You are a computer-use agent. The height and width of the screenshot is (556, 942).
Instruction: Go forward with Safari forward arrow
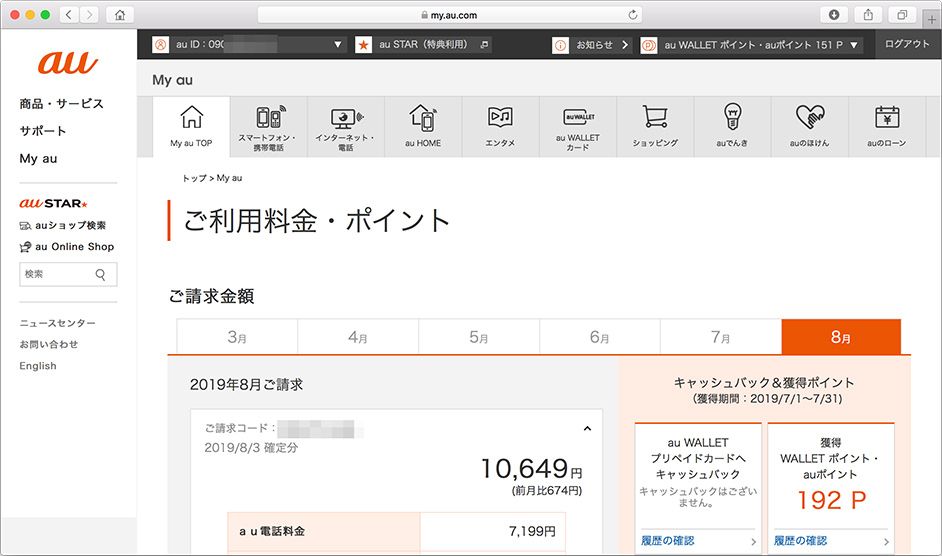89,14
